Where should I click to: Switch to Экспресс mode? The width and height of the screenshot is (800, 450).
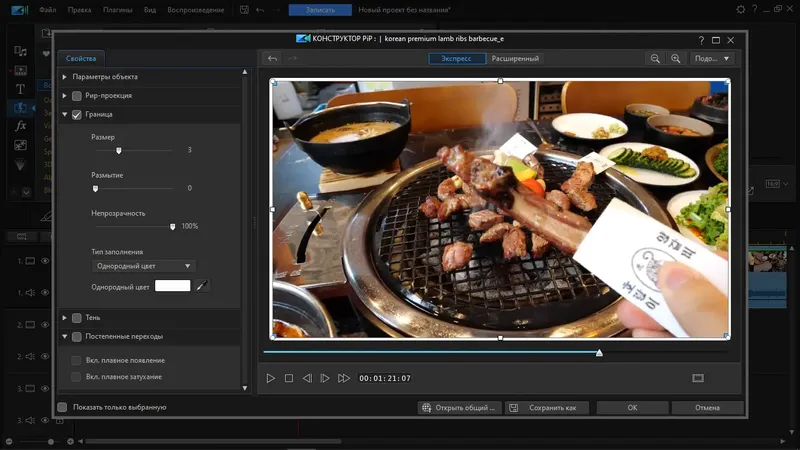point(457,59)
